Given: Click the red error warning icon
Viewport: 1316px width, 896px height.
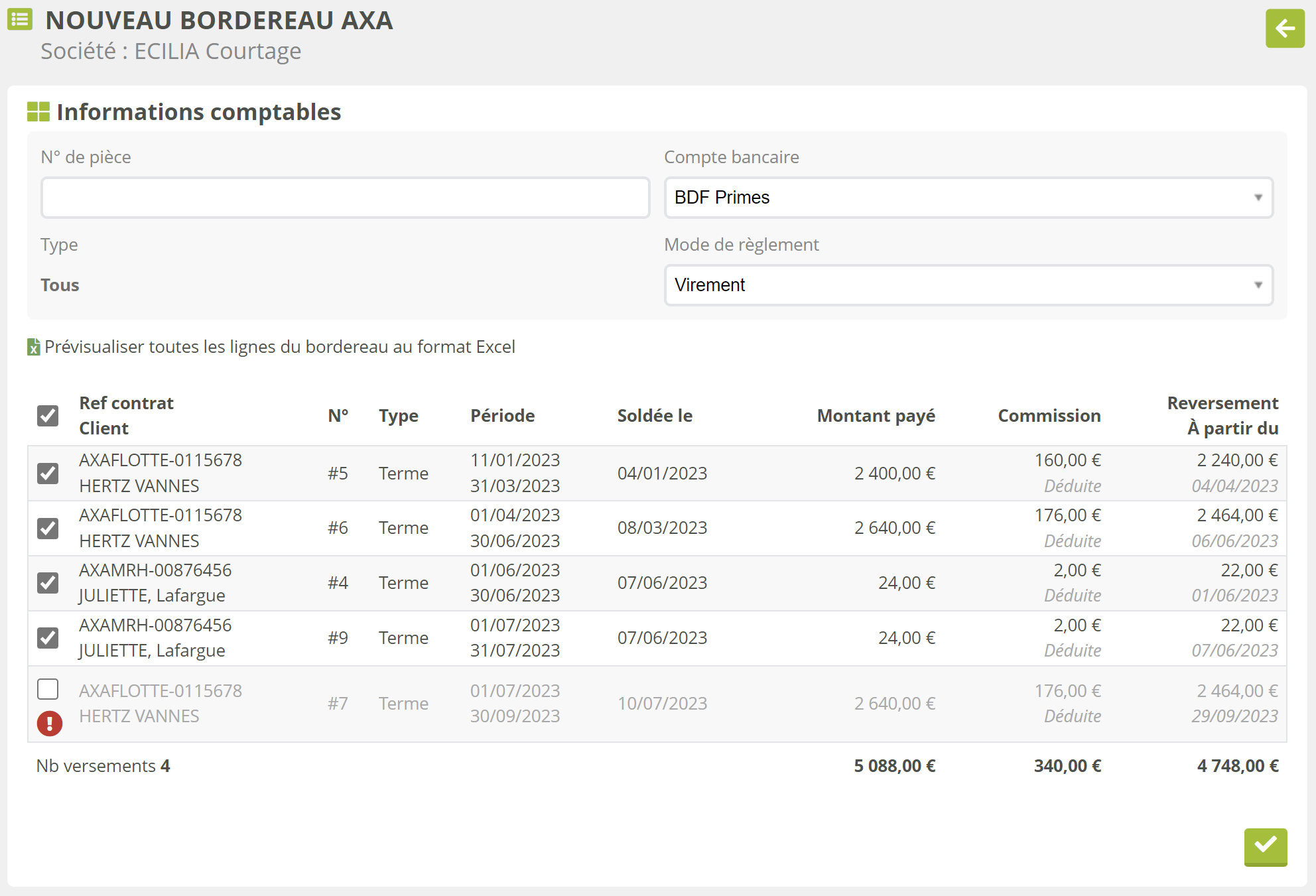Looking at the screenshot, I should [50, 723].
